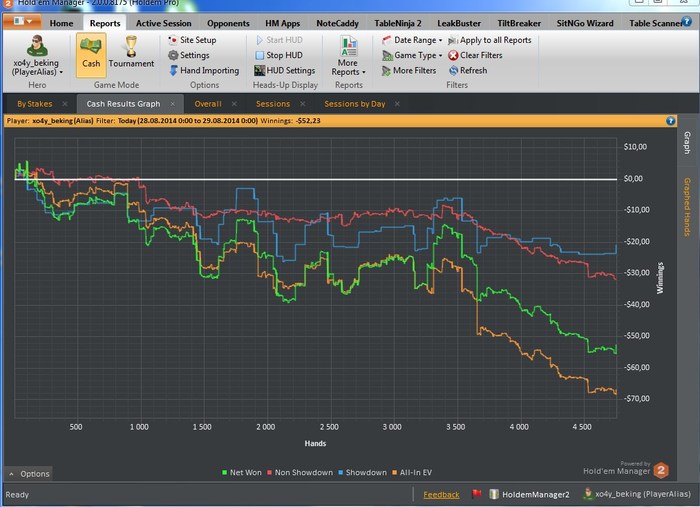Click Clear Filters
Image resolution: width=700 pixels, height=507 pixels.
pos(475,55)
